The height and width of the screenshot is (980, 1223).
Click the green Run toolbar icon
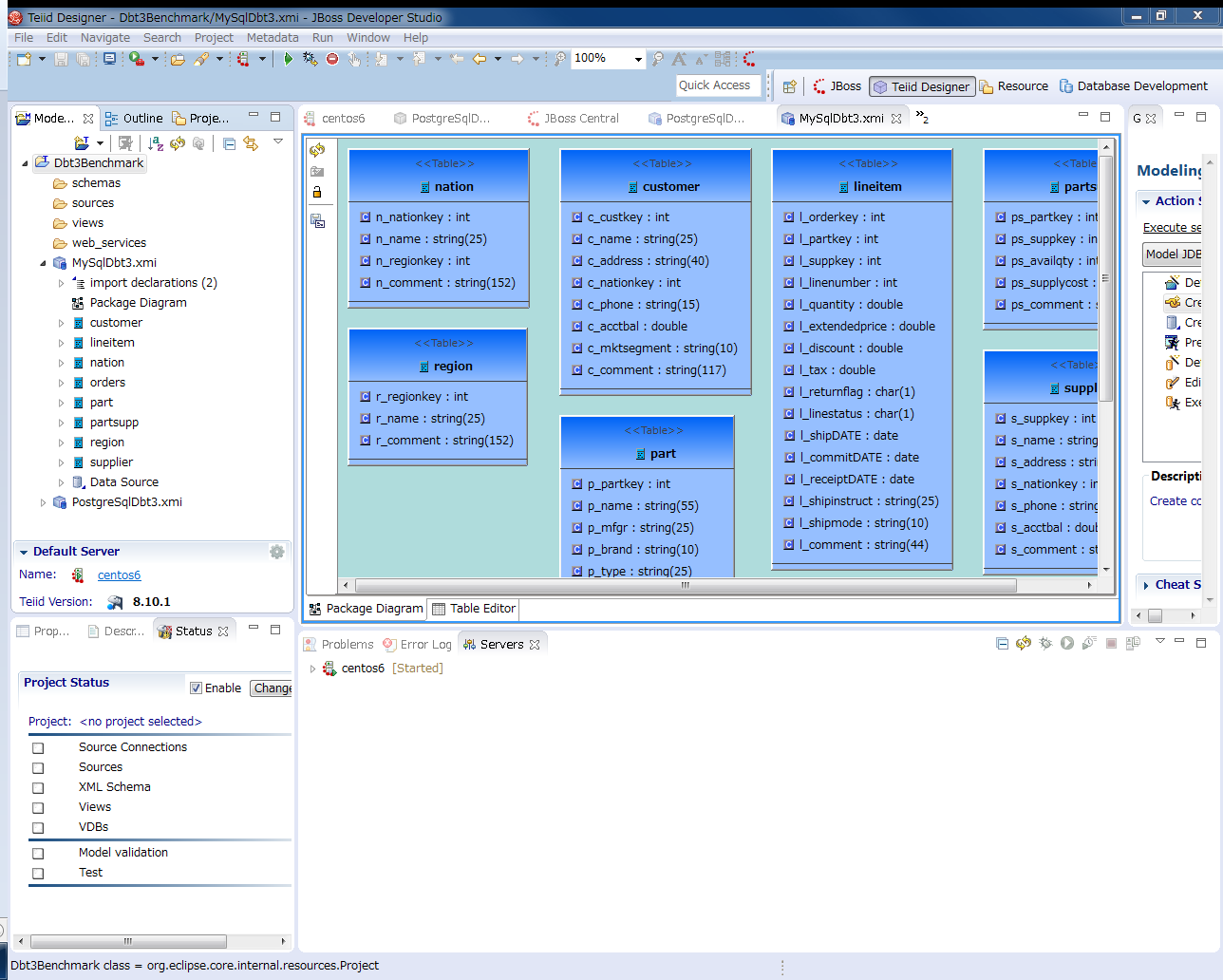point(288,59)
